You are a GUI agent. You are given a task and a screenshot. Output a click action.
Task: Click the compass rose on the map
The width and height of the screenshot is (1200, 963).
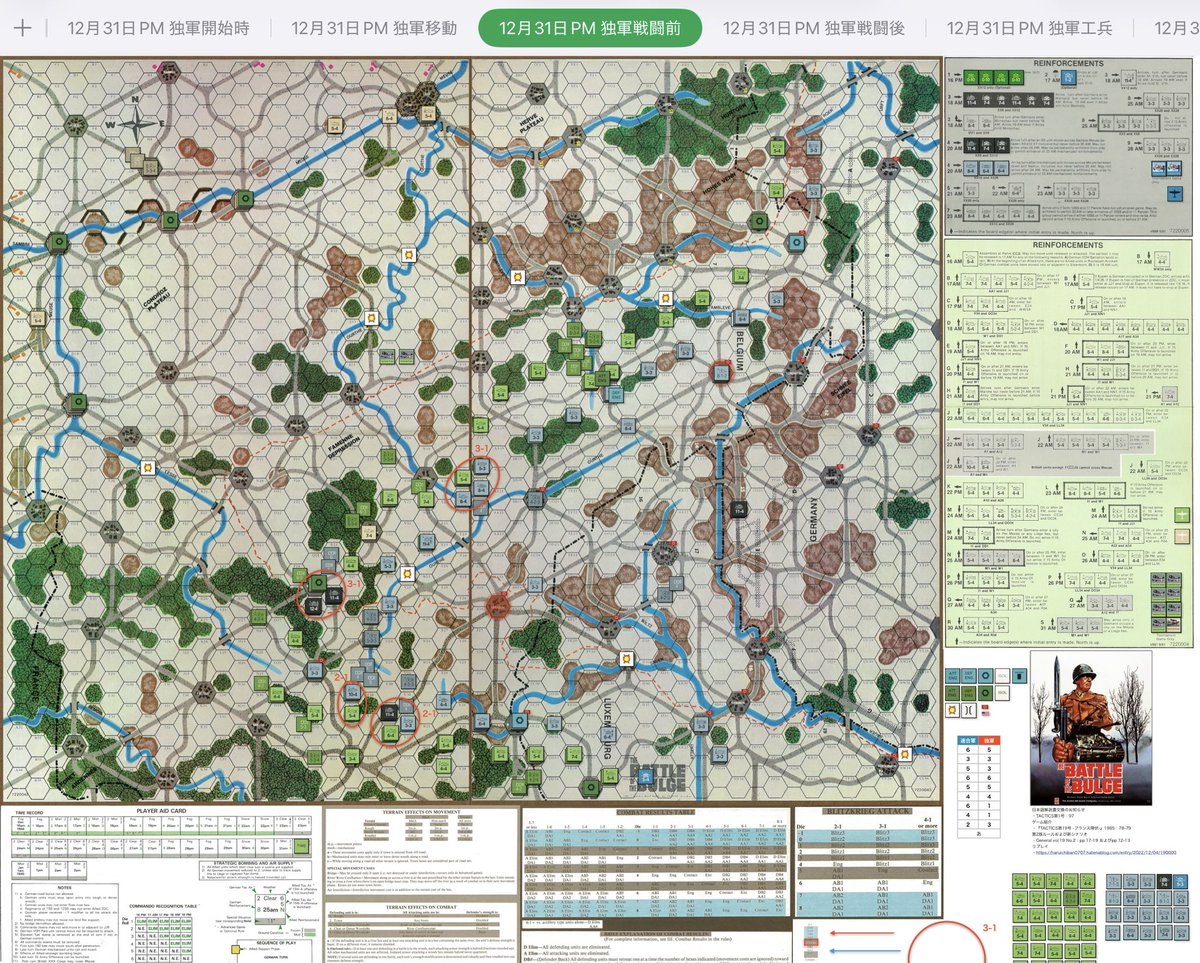tap(136, 123)
